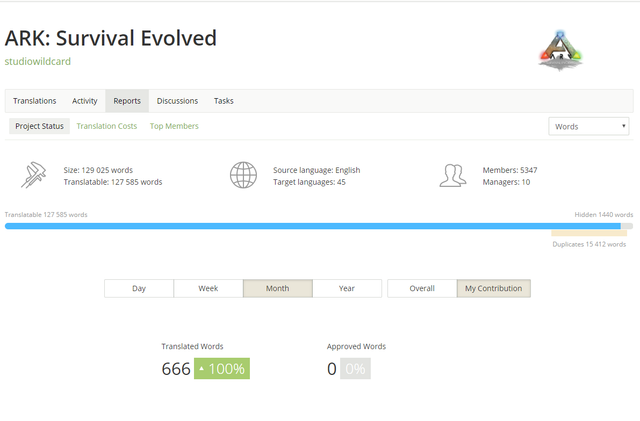Switch to the Overall view

click(422, 288)
